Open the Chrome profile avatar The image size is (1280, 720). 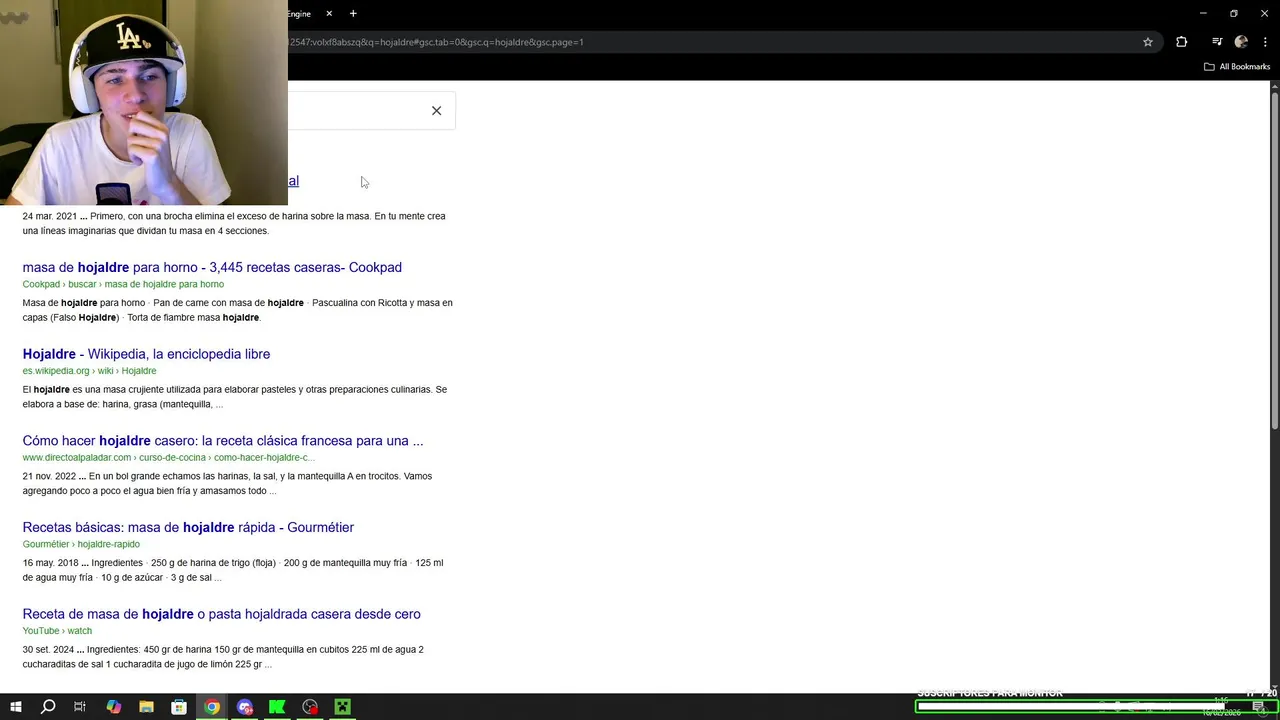[1241, 42]
